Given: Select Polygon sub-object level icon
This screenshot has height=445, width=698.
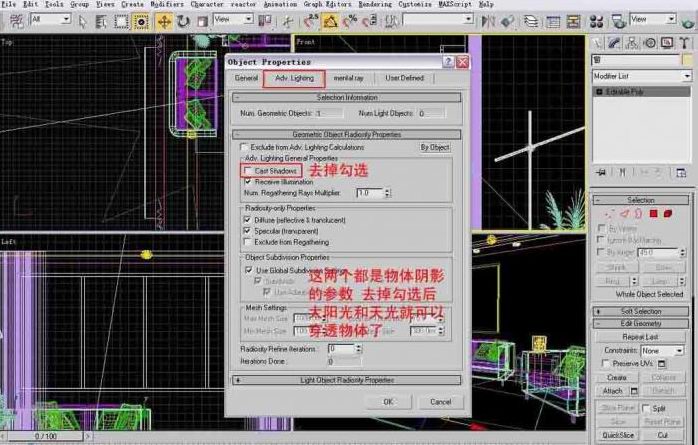Looking at the screenshot, I should [653, 213].
